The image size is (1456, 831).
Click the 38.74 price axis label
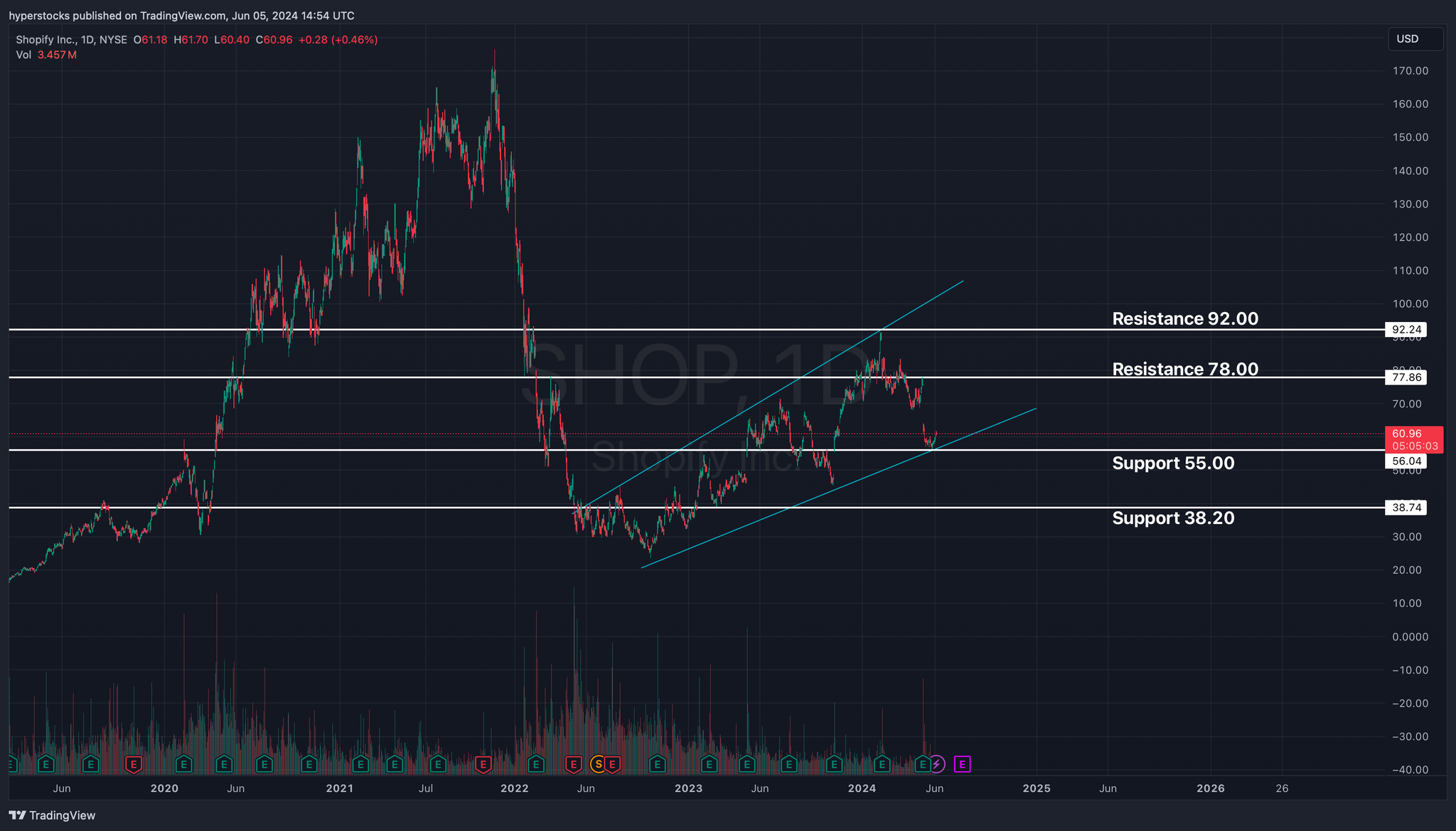(1406, 508)
